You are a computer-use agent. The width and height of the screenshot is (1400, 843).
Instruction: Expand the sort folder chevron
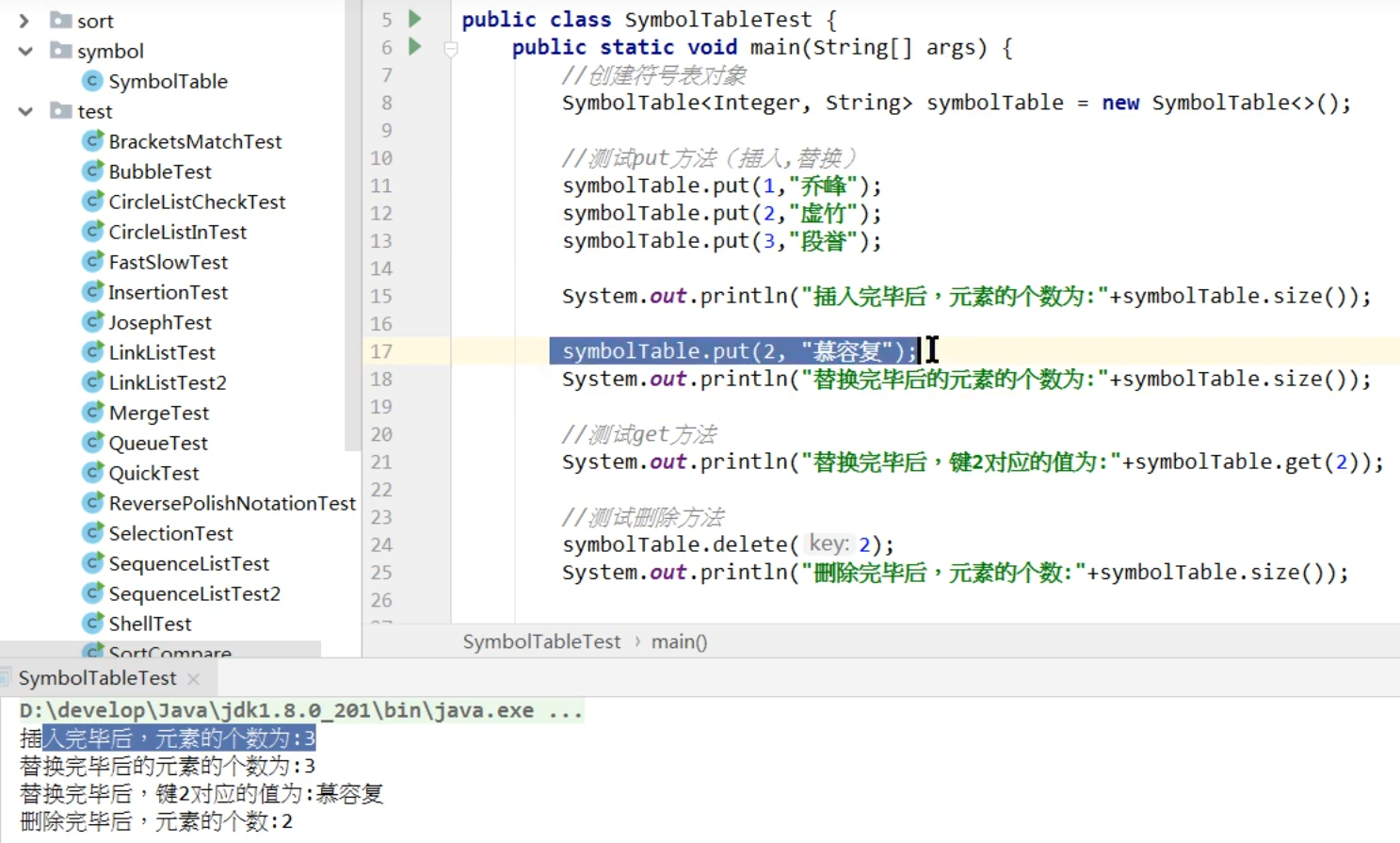(x=24, y=21)
